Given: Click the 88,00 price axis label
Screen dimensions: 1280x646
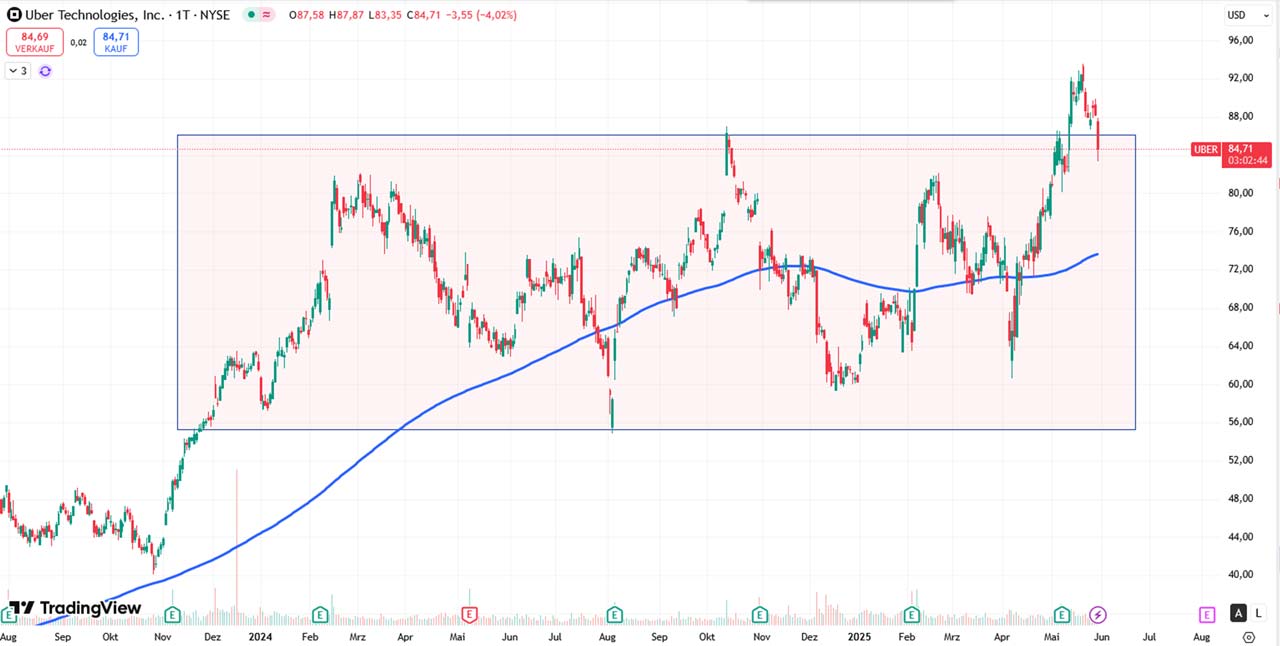Looking at the screenshot, I should pyautogui.click(x=1240, y=116).
